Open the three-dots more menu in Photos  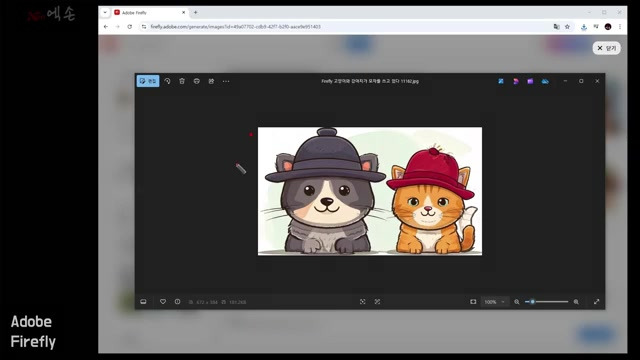pos(226,81)
